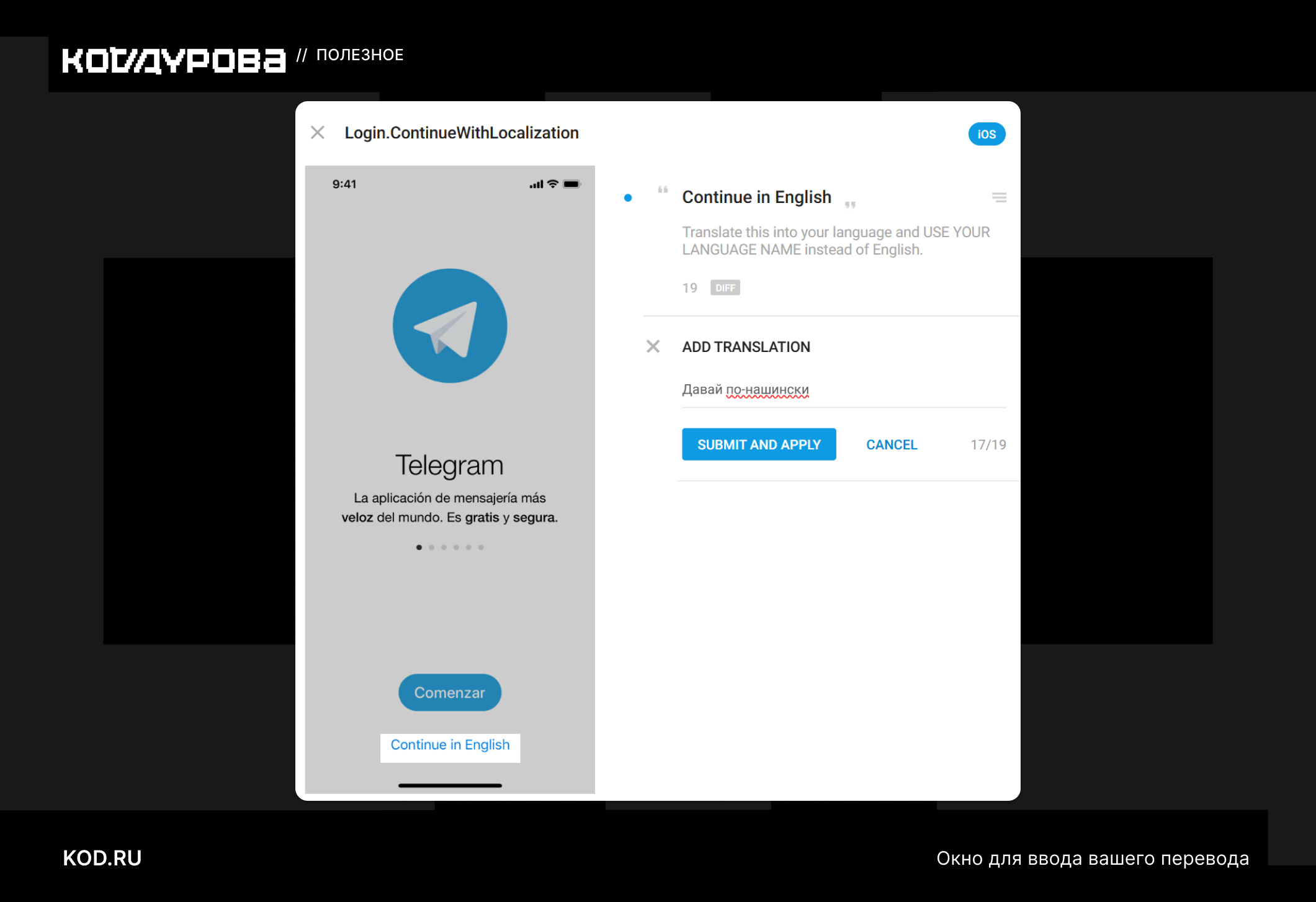Close the Login.ContinueWithLocalization dialog
This screenshot has width=1316, height=902.
318,133
